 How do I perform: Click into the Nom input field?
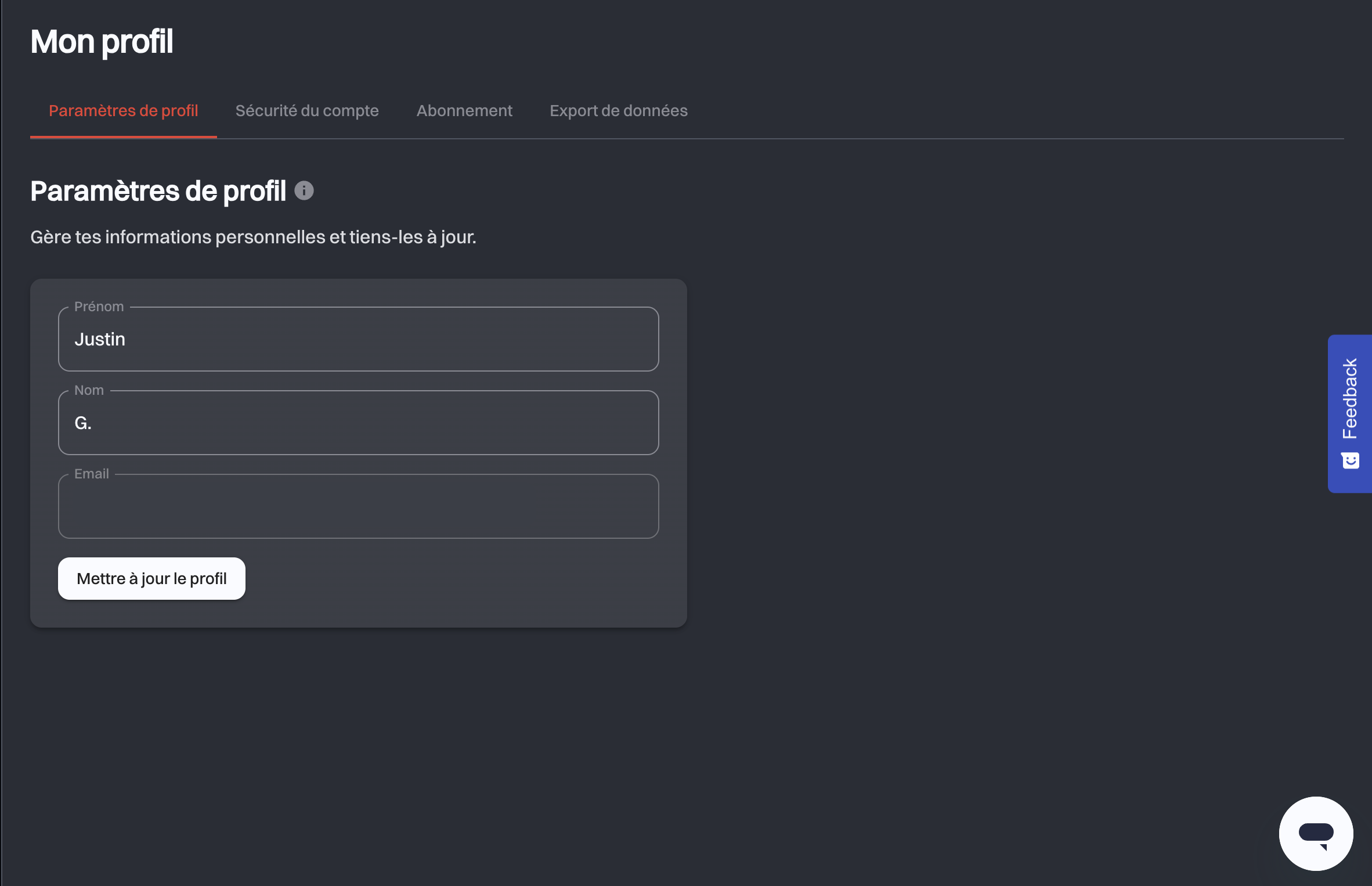[x=359, y=423]
